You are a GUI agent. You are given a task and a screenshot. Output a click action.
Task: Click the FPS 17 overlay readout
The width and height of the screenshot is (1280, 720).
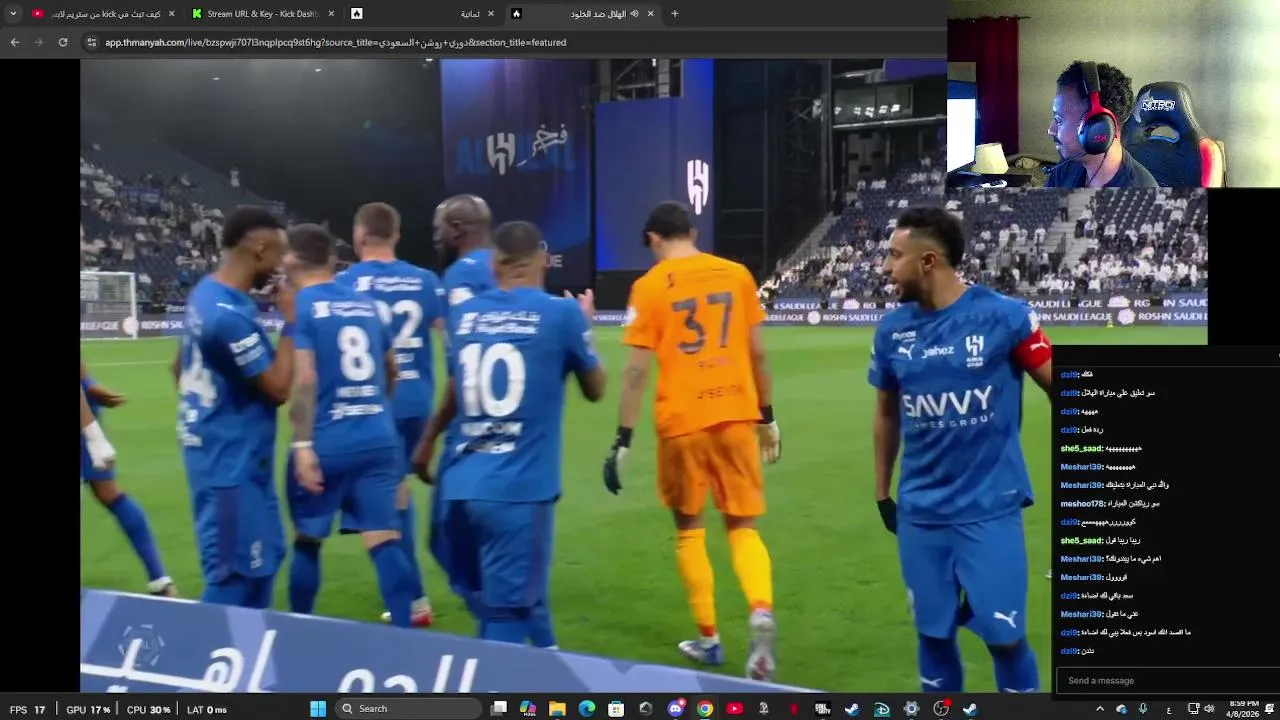[x=28, y=710]
